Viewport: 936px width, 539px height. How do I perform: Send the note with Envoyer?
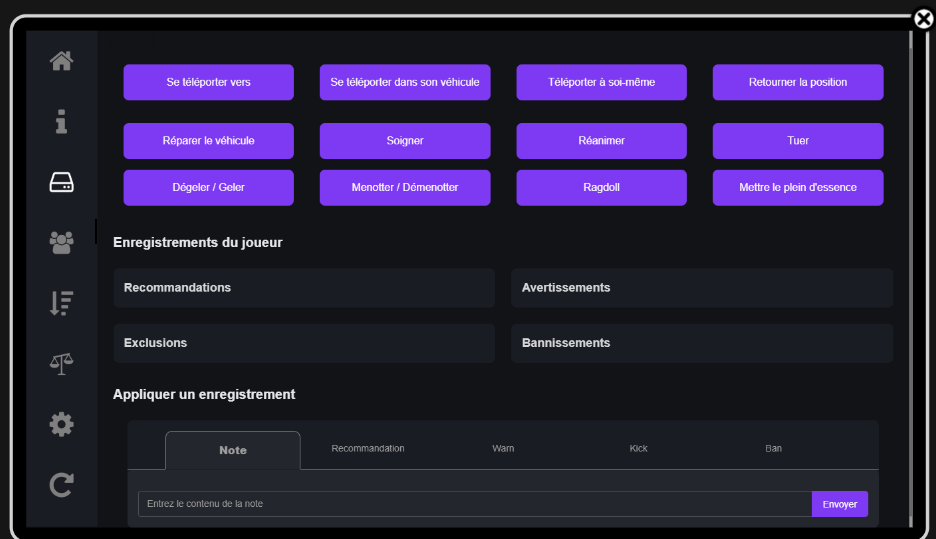839,504
